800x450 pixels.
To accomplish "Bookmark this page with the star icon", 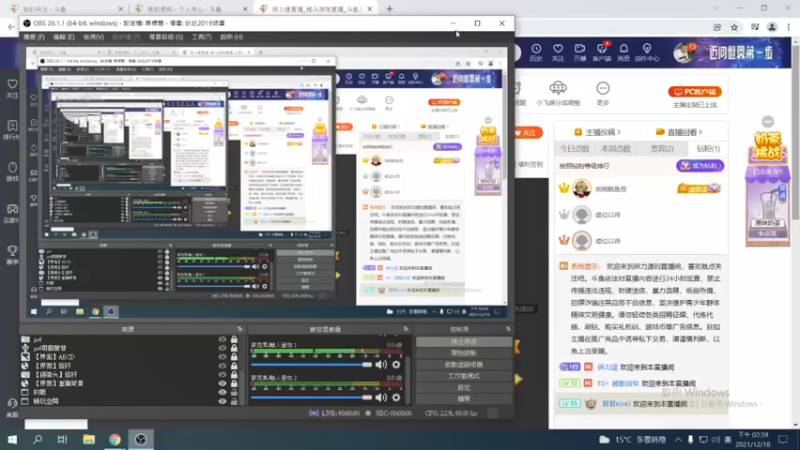I will coord(734,27).
